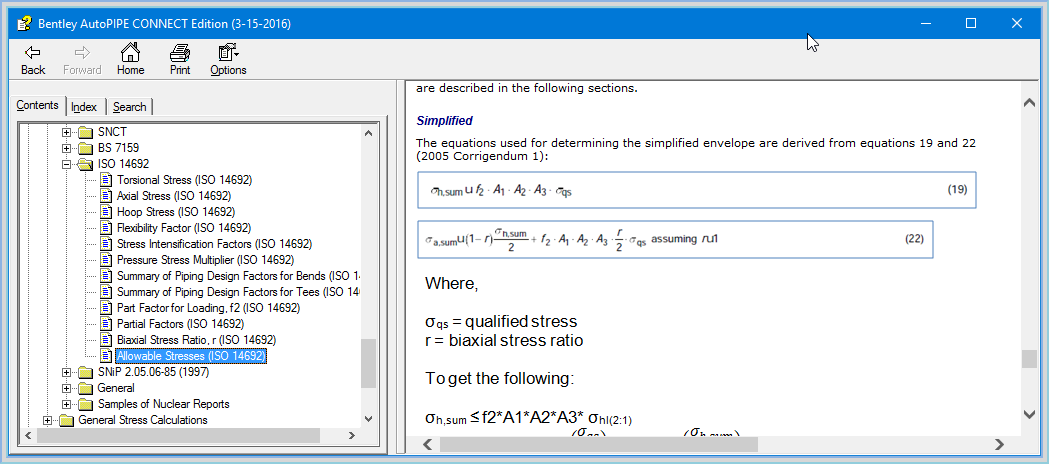The width and height of the screenshot is (1049, 464).
Task: Click topic pane scroll-down arrow
Action: 1029,415
